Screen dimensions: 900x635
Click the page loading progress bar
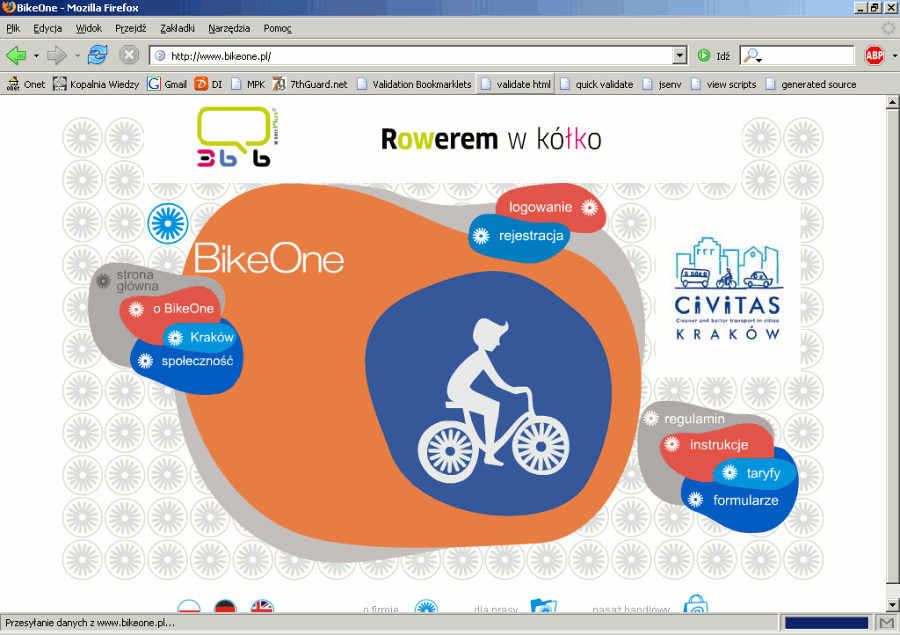pos(827,623)
